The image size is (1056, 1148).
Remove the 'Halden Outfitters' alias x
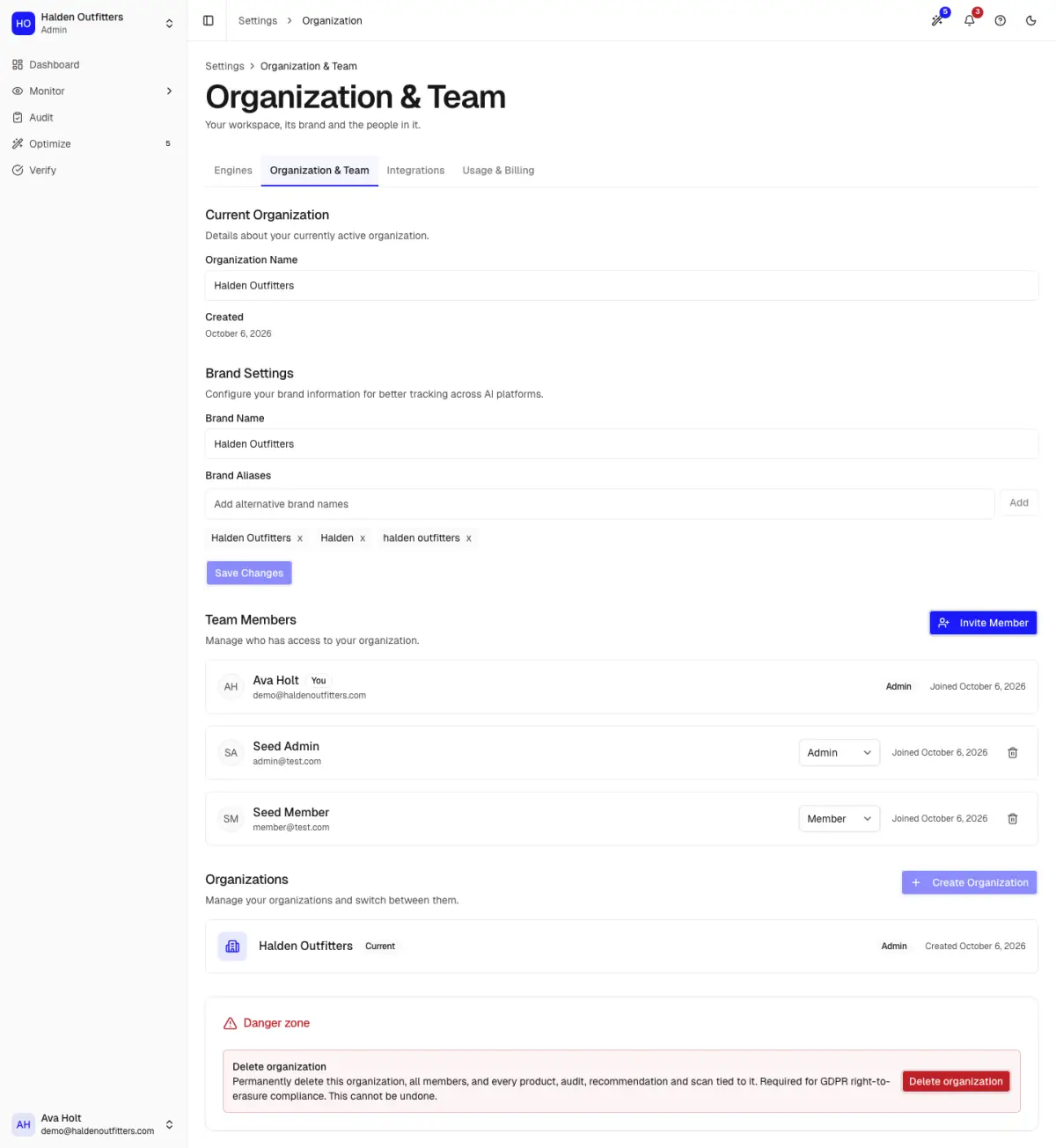click(x=300, y=538)
